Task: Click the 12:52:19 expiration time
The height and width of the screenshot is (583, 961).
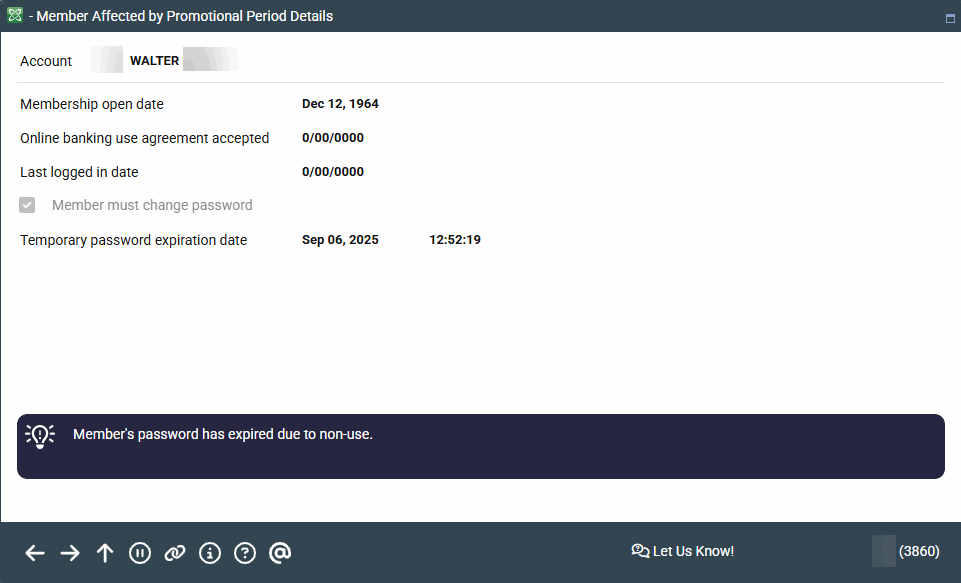Action: coord(455,240)
